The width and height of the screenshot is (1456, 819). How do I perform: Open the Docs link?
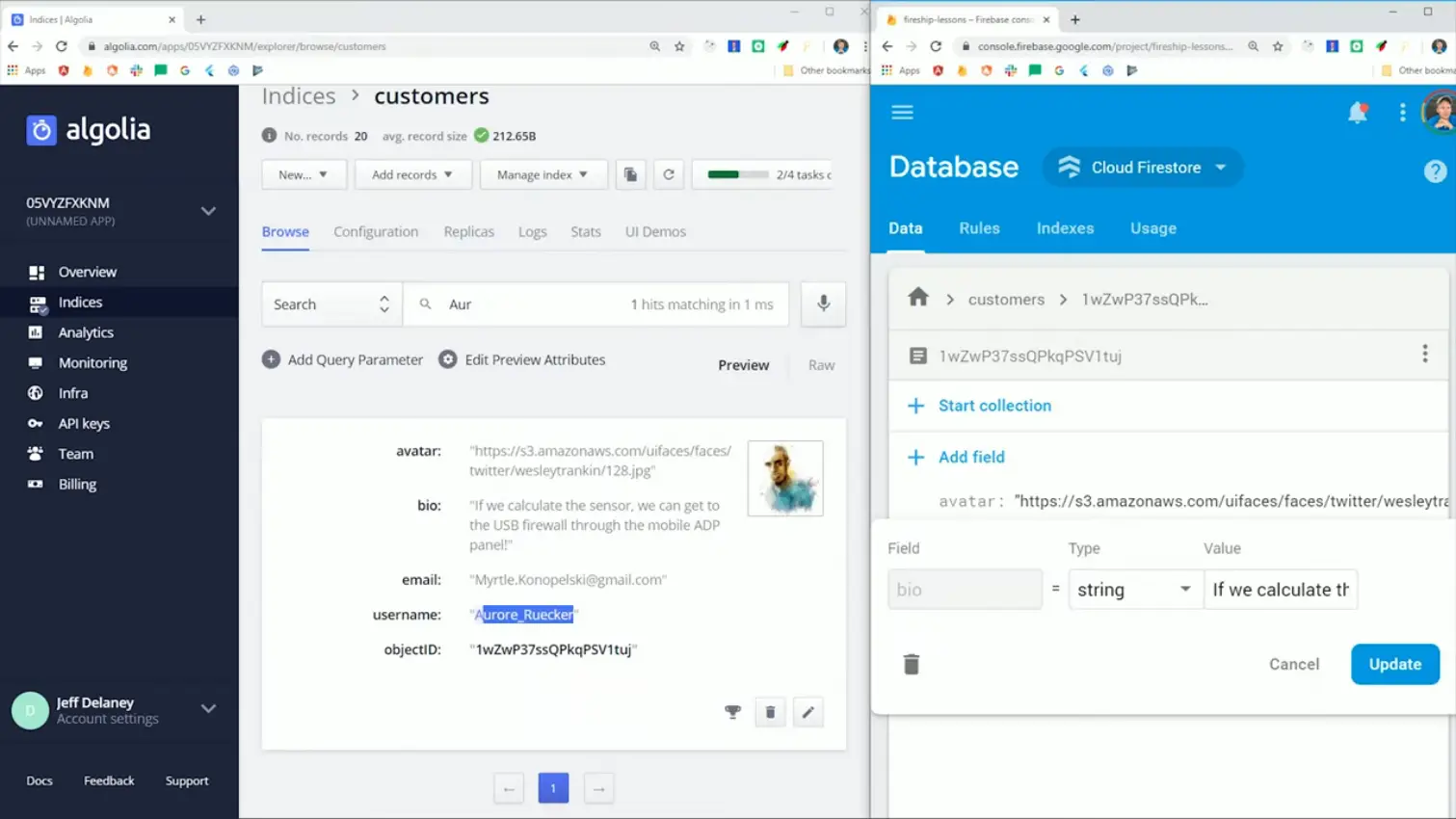coord(40,780)
